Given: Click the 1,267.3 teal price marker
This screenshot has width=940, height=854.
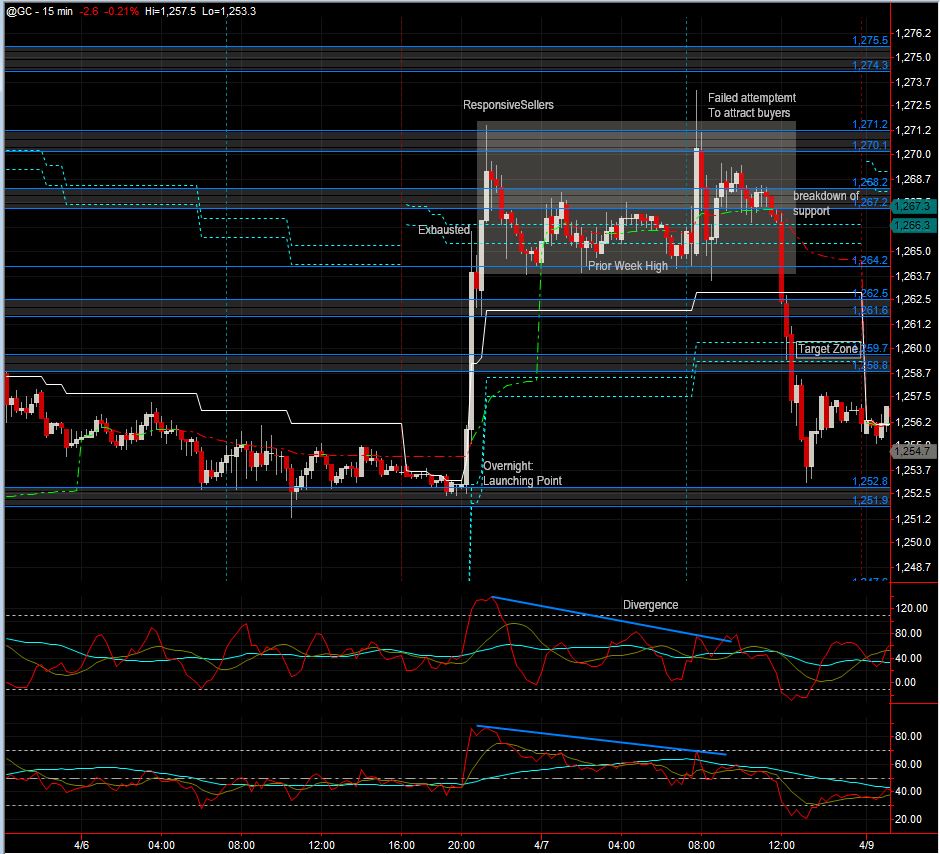Looking at the screenshot, I should coord(913,206).
